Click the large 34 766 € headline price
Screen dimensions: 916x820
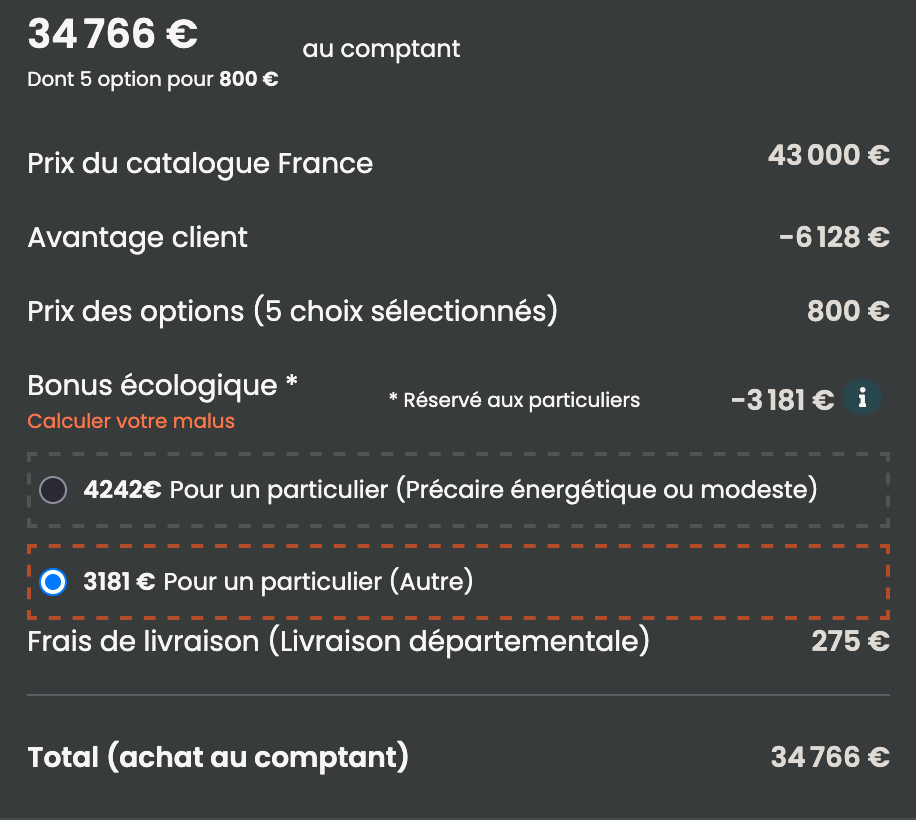113,35
